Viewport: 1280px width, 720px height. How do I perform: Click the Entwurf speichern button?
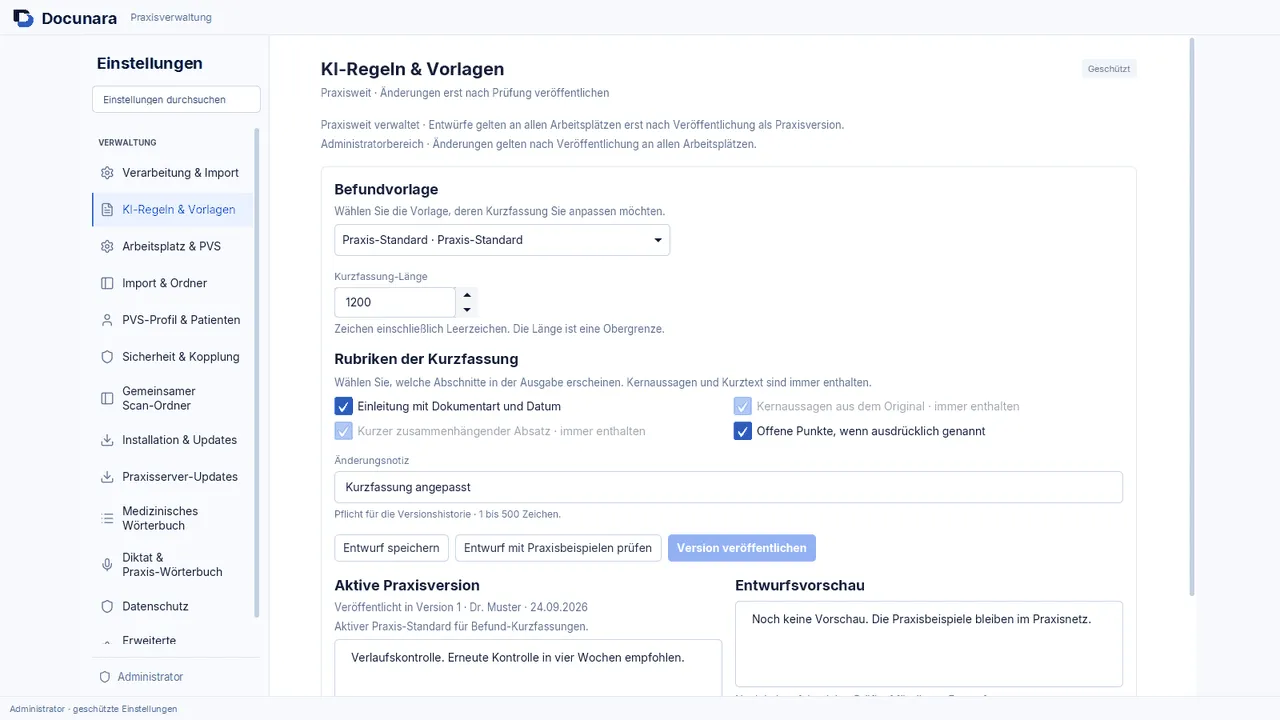391,548
